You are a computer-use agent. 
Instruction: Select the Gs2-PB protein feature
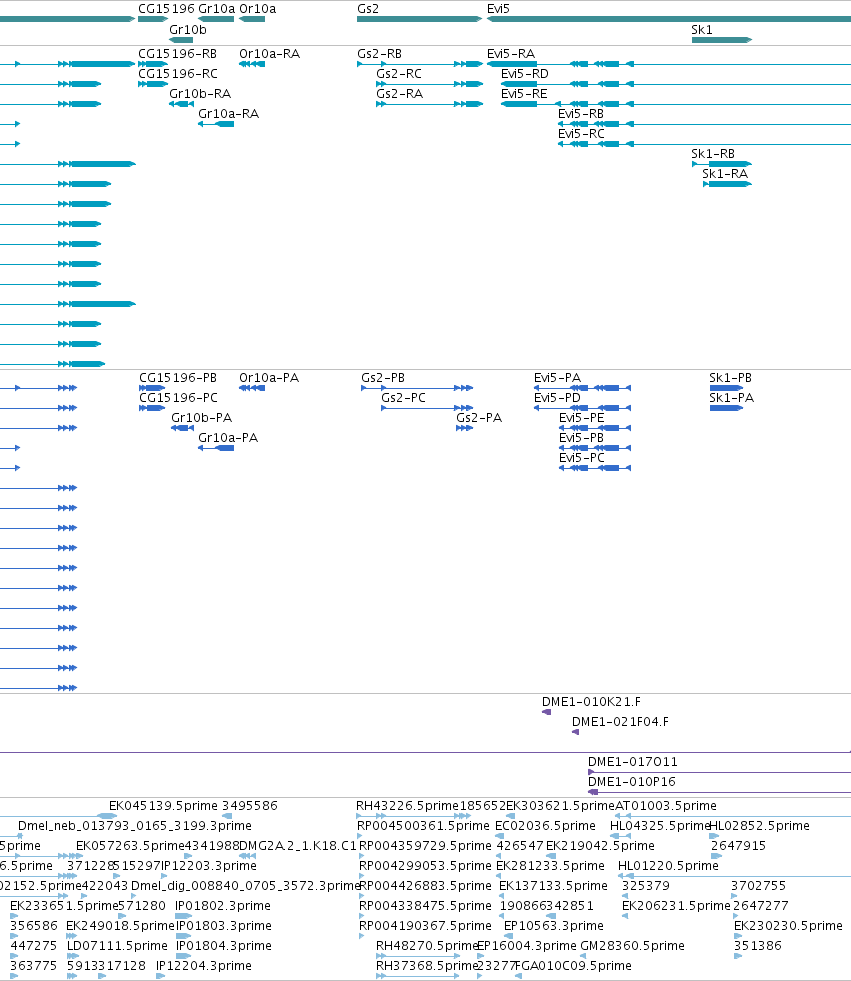(417, 388)
